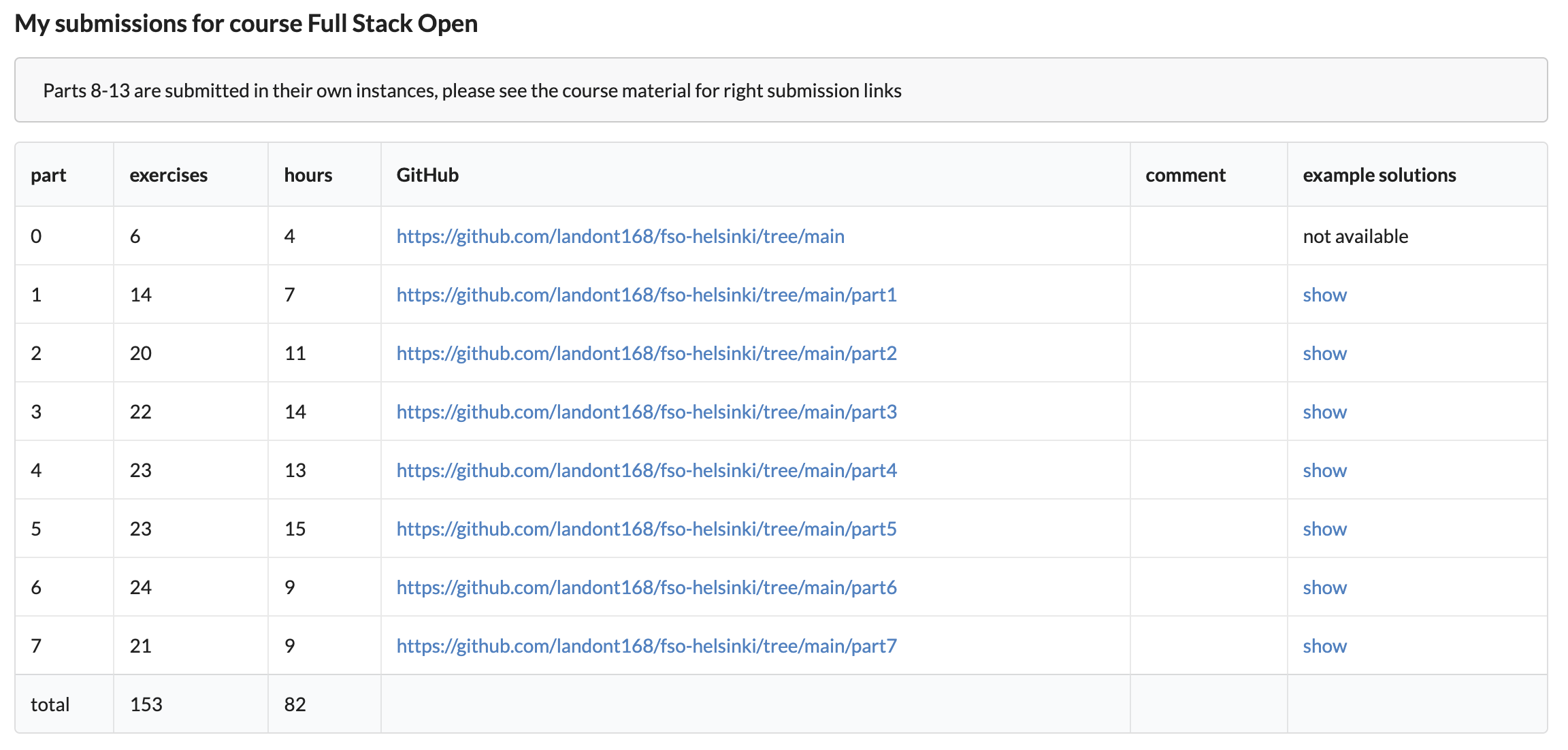The height and width of the screenshot is (750, 1568).
Task: Click the 'My submissions for course' heading
Action: pos(246,24)
